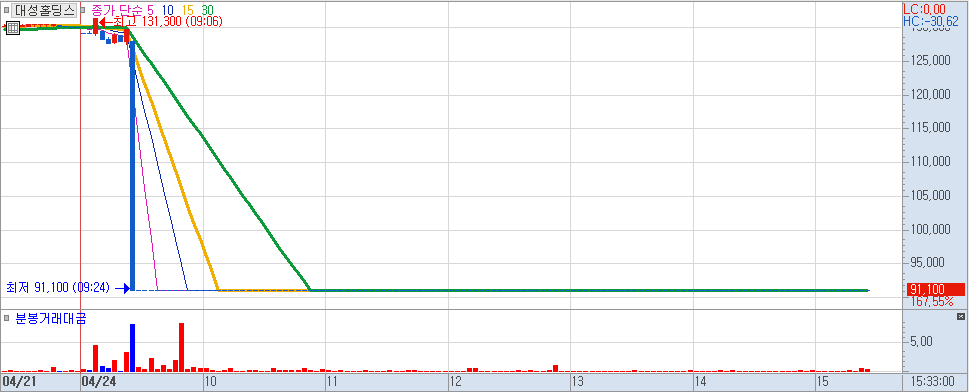Click the 13 o'clock label on time axis
Screen dimensions: 969x392
click(578, 381)
